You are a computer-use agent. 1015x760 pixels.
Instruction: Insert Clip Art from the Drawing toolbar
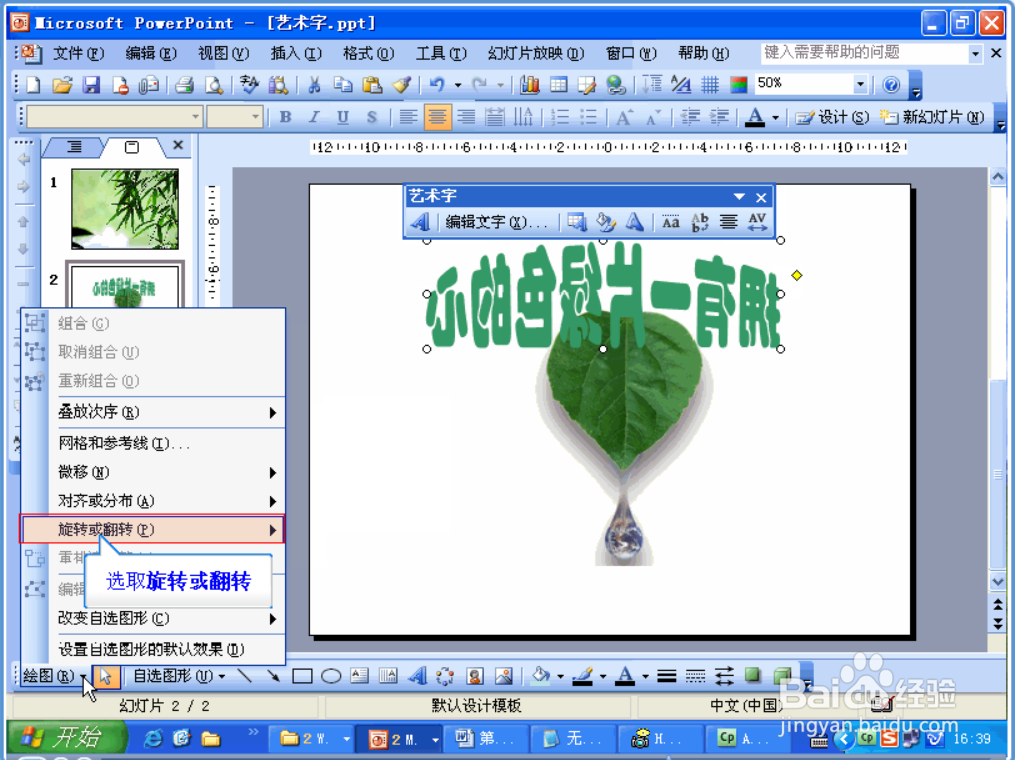(x=474, y=676)
